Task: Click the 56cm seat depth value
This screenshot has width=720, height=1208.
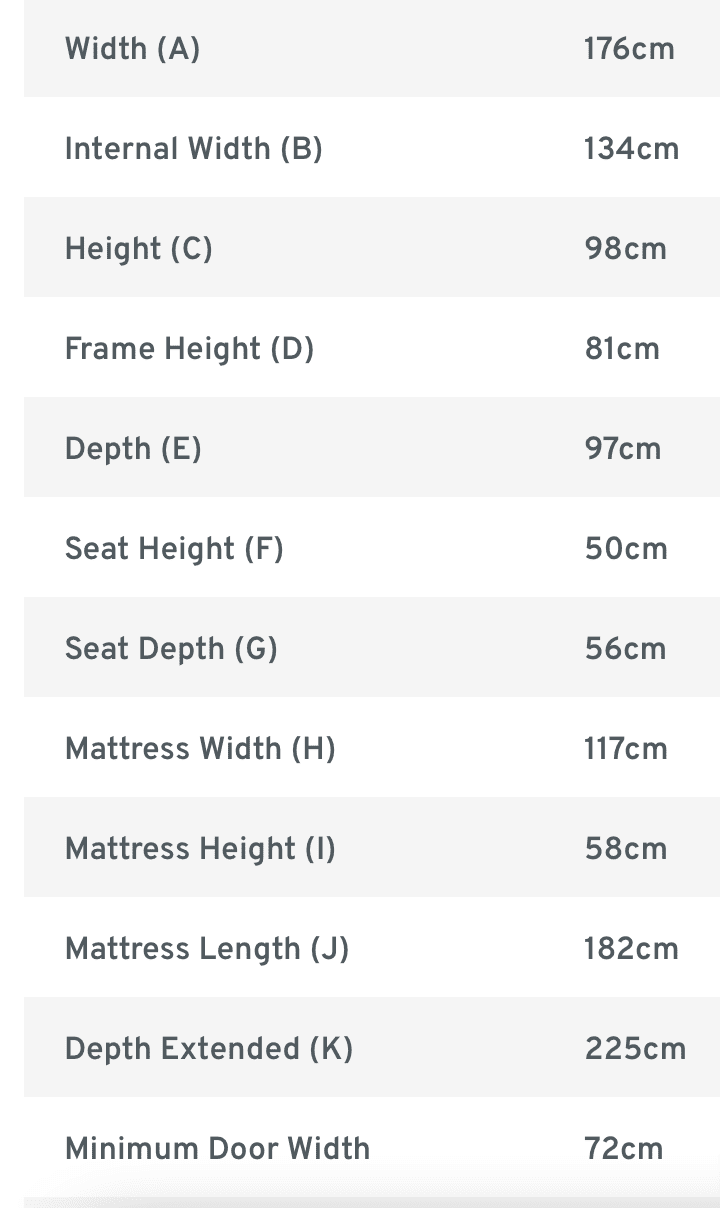Action: pyautogui.click(x=626, y=649)
